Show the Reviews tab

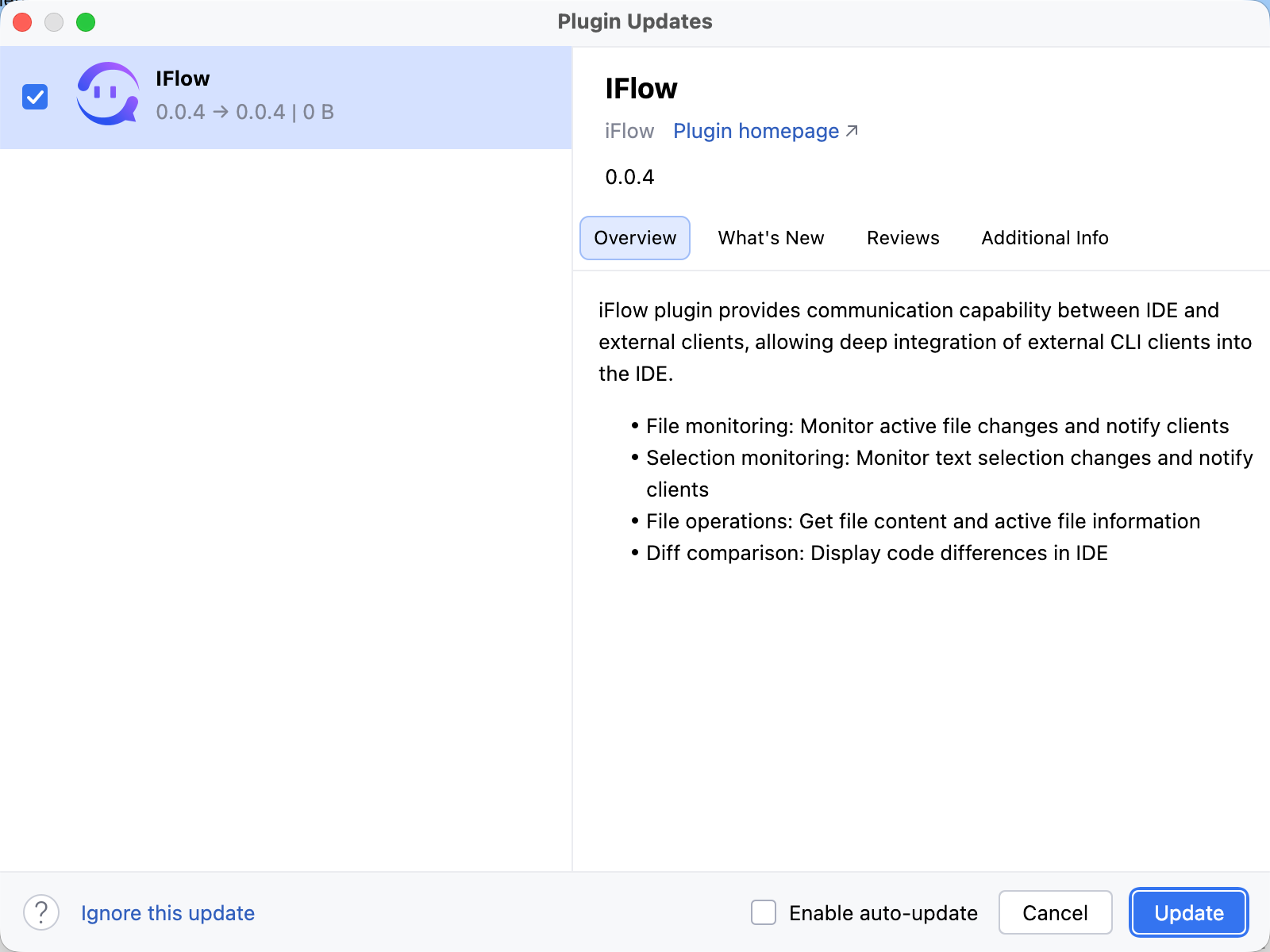click(902, 238)
